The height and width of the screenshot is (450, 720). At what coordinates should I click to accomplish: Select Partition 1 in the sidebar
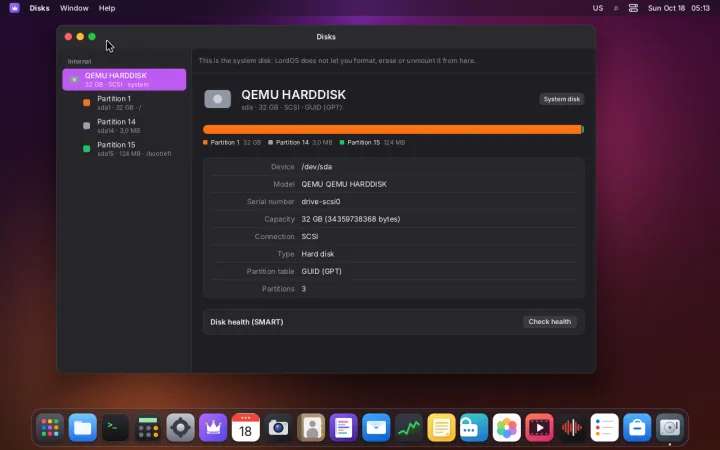point(124,102)
